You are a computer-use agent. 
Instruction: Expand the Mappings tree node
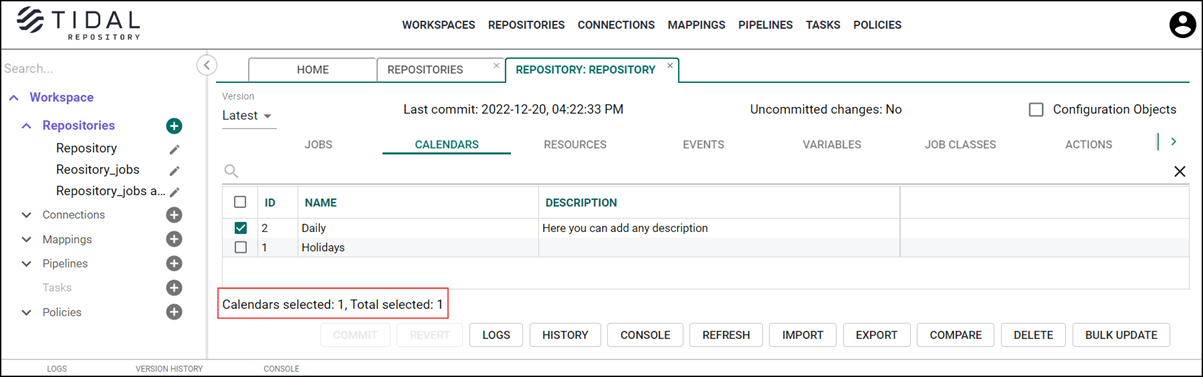(27, 240)
